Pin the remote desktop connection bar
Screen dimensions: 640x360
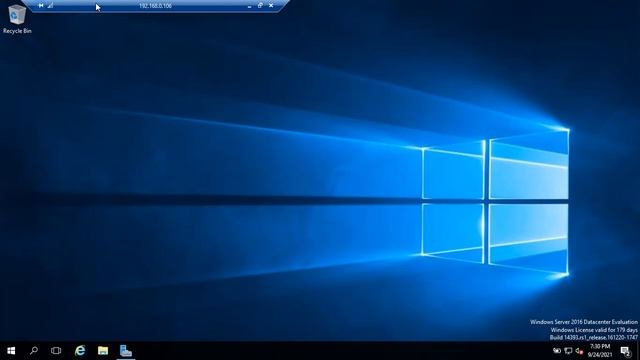tap(41, 6)
